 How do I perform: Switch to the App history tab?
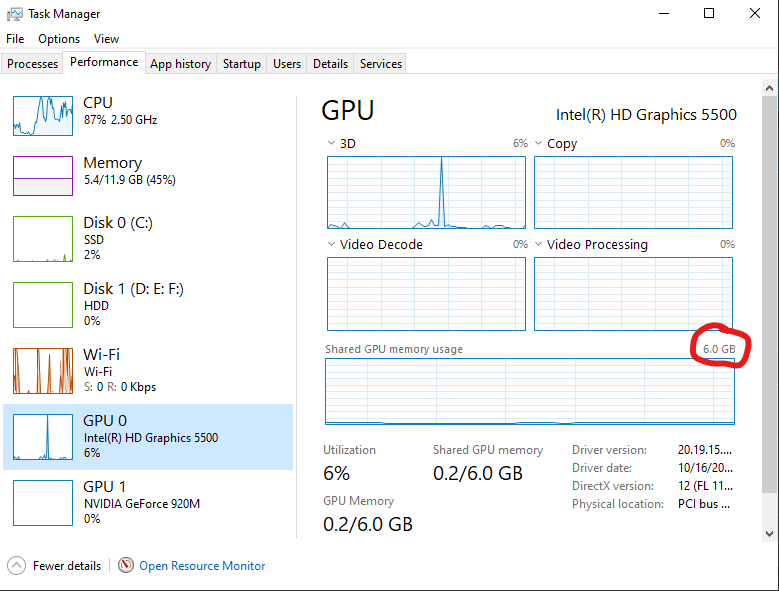coord(180,64)
